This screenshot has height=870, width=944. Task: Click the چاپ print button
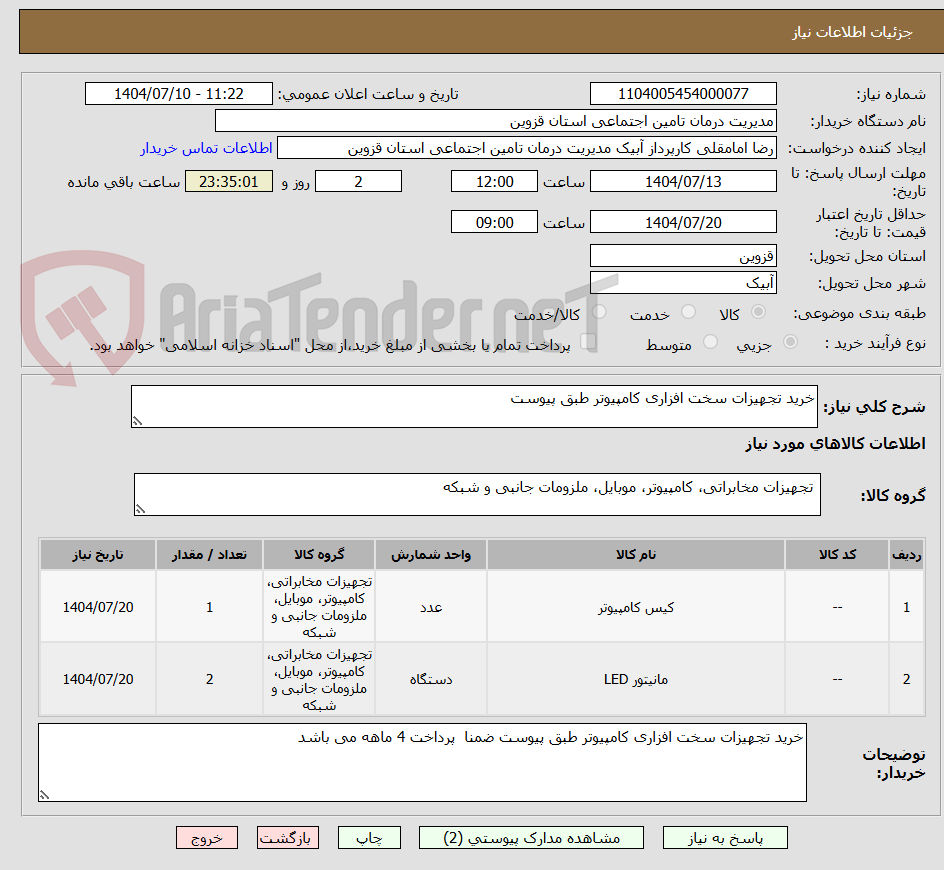369,838
